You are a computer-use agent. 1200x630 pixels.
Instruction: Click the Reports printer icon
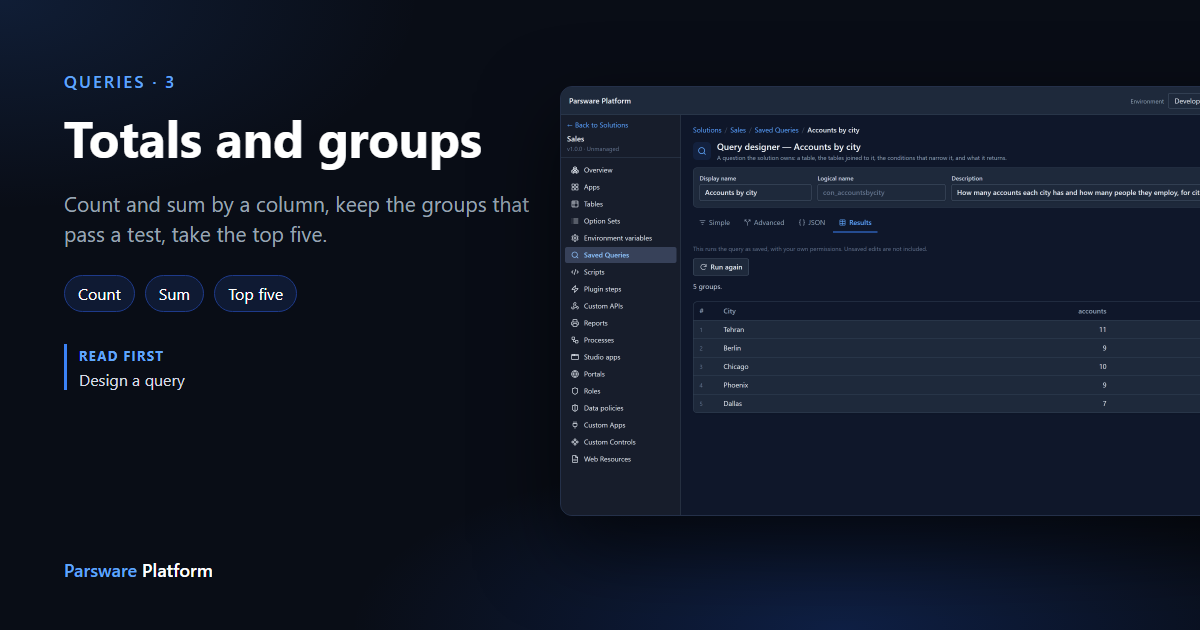click(x=575, y=323)
